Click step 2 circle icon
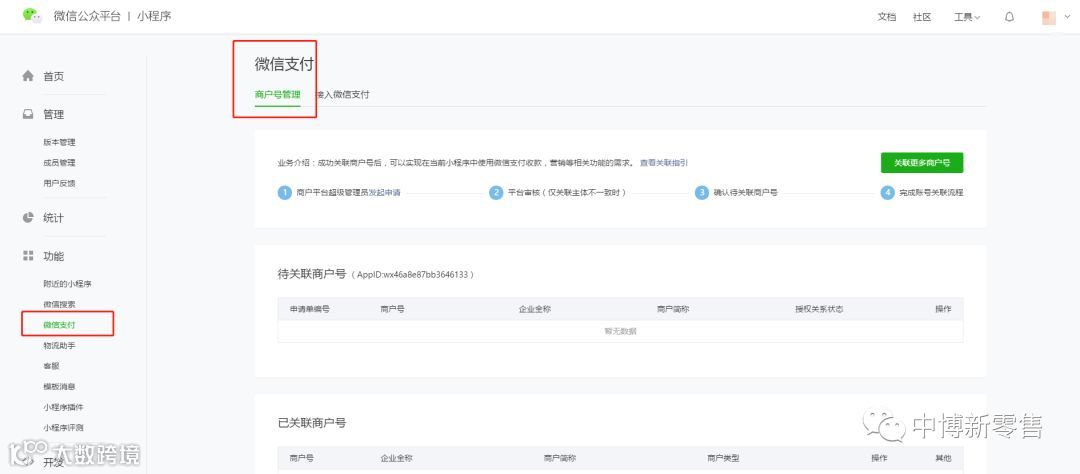1080x474 pixels. 496,193
